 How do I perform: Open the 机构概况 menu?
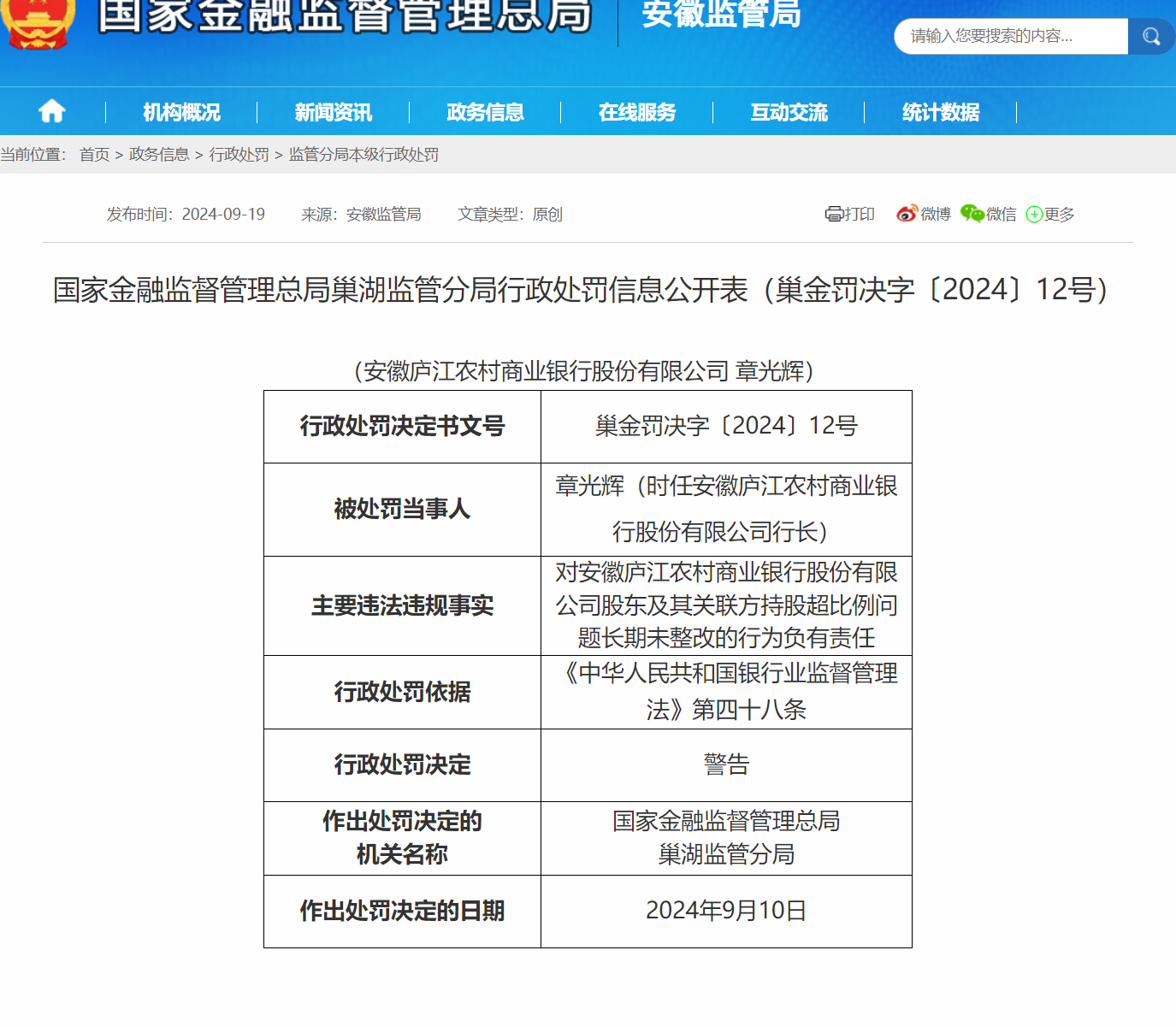[x=181, y=112]
